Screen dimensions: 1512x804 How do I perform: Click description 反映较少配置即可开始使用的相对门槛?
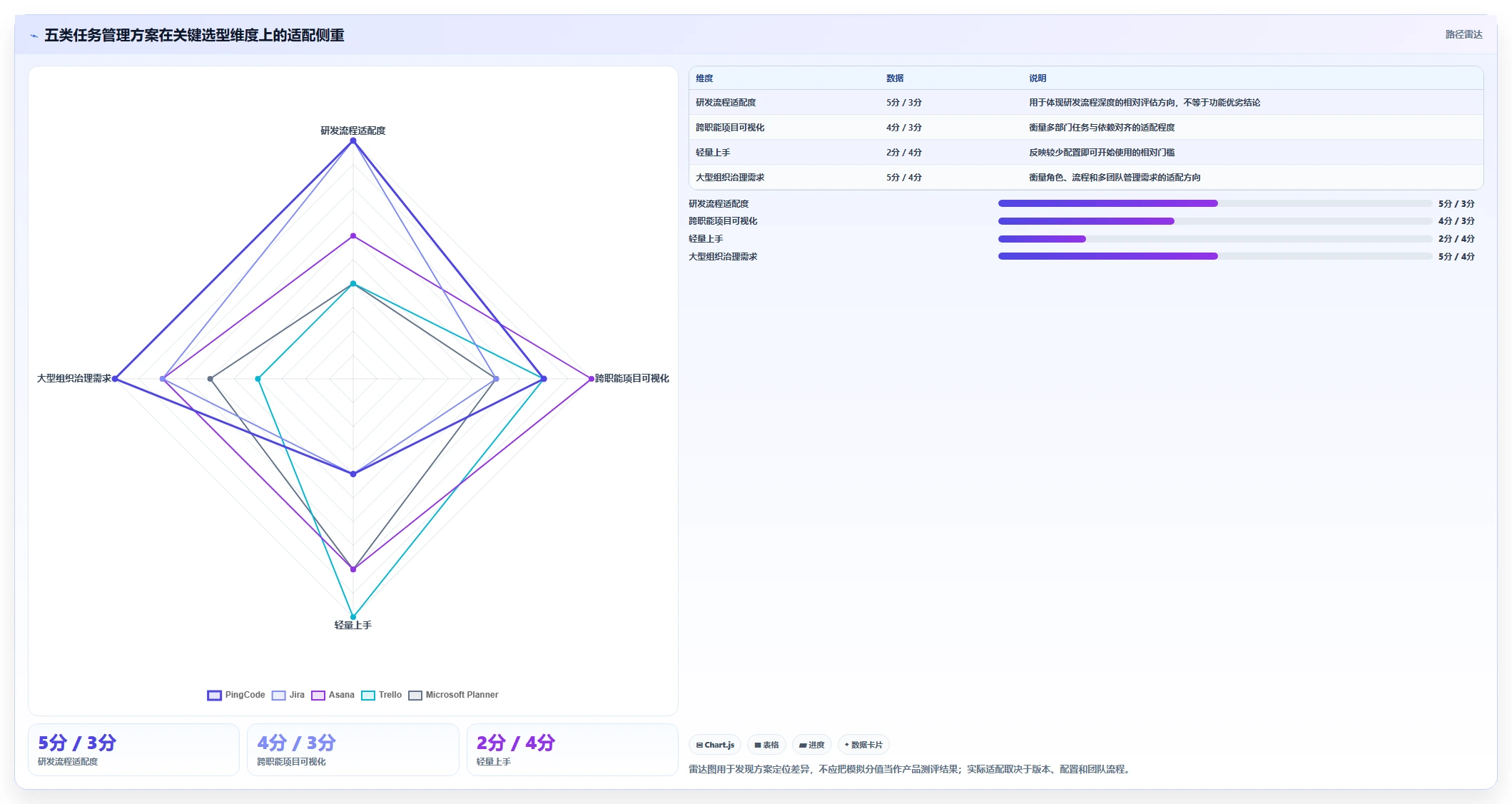coord(1102,153)
